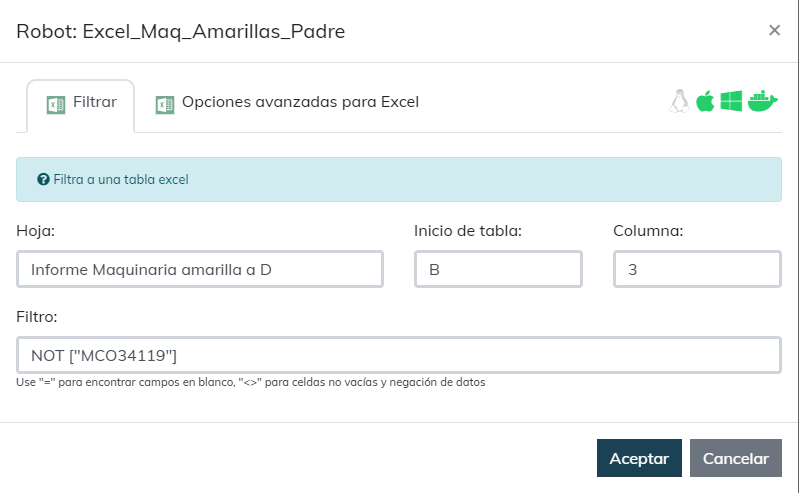Screen dimensions: 799x493
Task: Focus the Hoja sheet name field
Action: point(200,269)
